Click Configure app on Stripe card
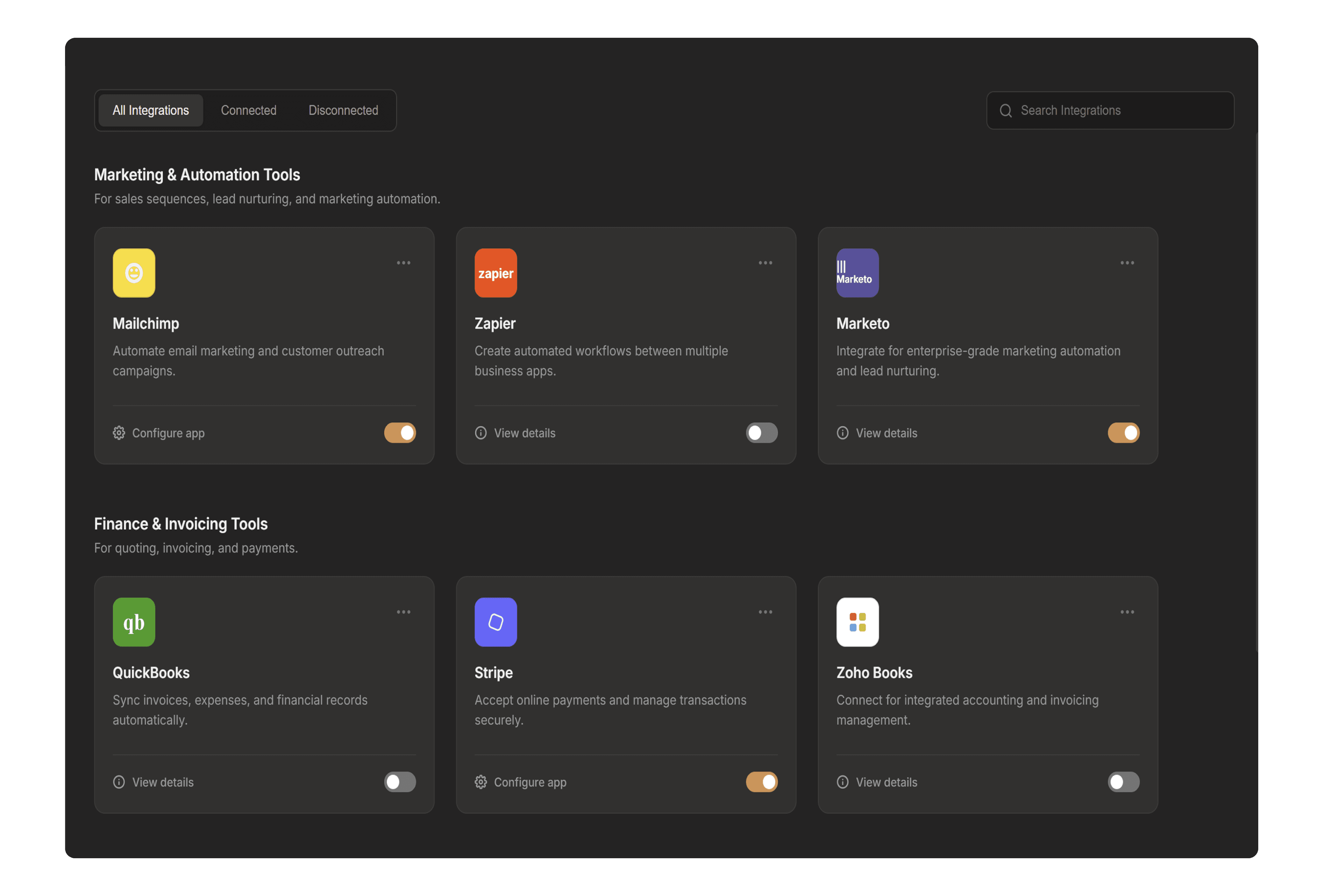This screenshot has height=896, width=1324. (x=529, y=782)
